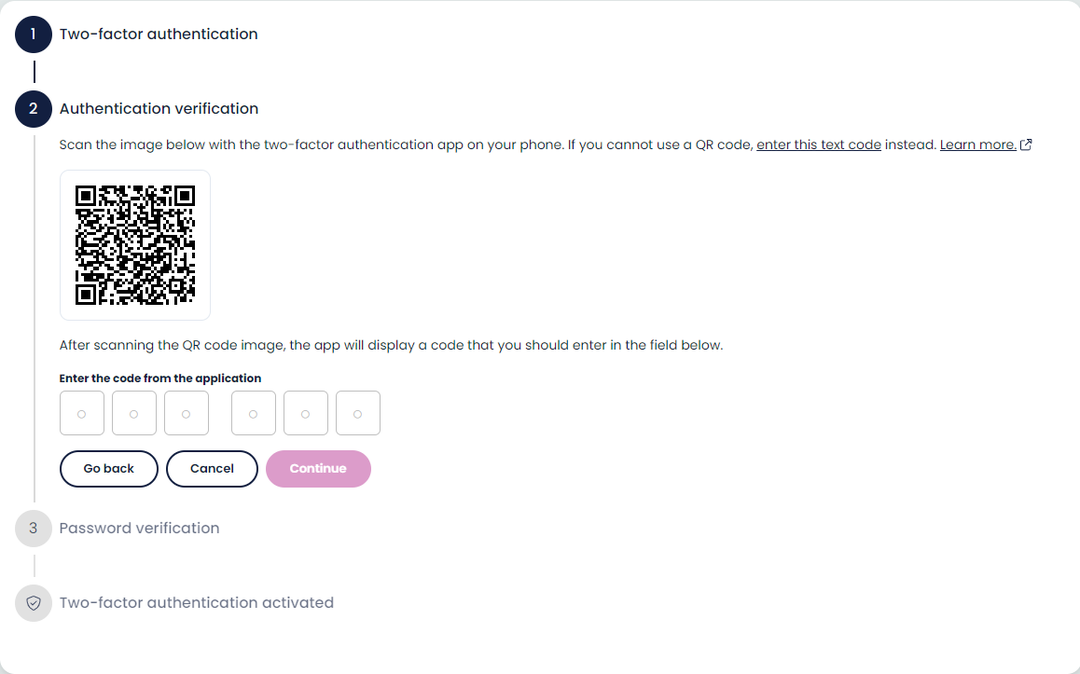Focus the third code digit field
The width and height of the screenshot is (1080, 674).
pos(186,413)
